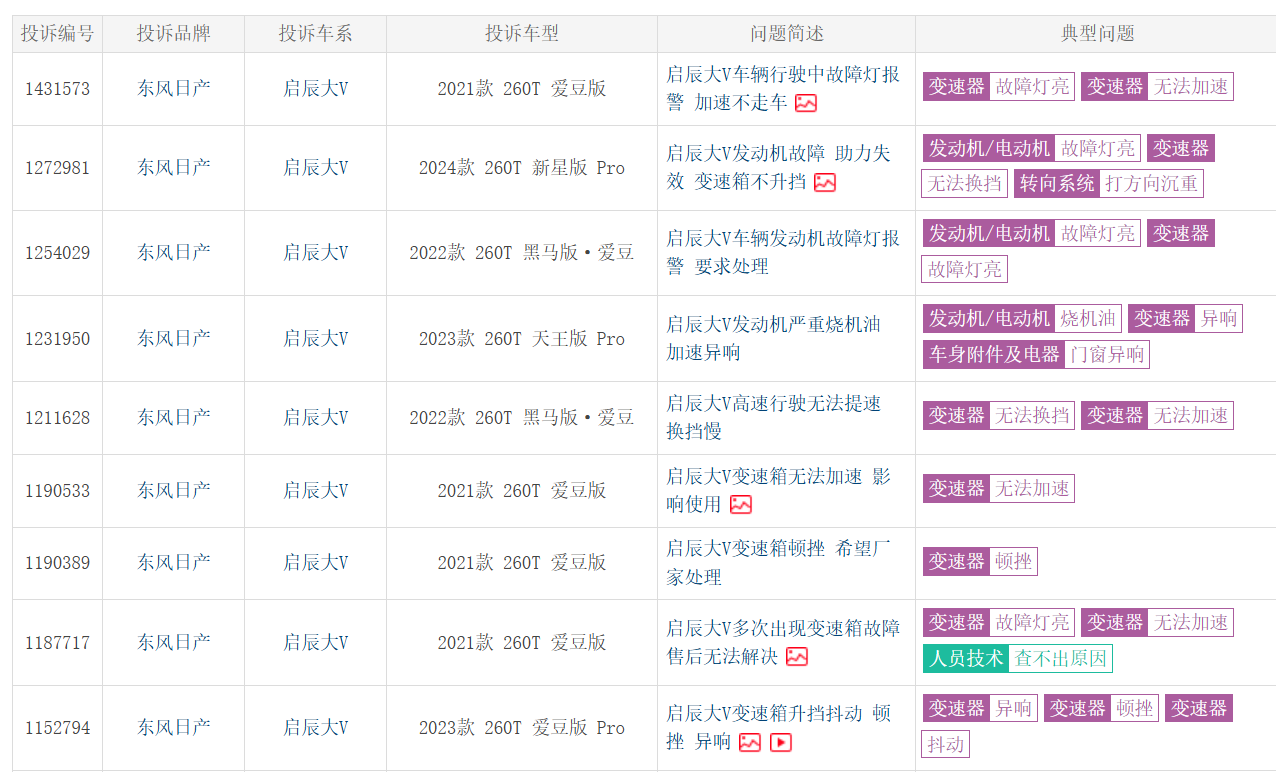Select complaint number 1254029
Screen dimensions: 1276x772
[x=57, y=253]
